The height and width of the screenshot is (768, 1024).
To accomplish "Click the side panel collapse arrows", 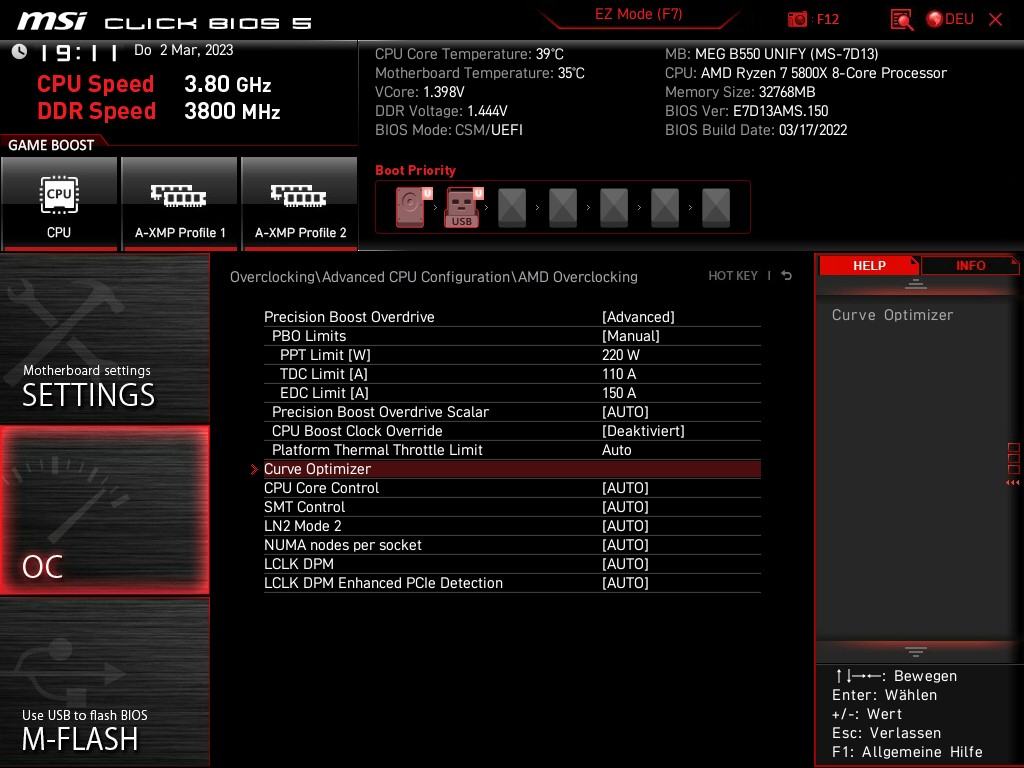I will (x=1013, y=483).
